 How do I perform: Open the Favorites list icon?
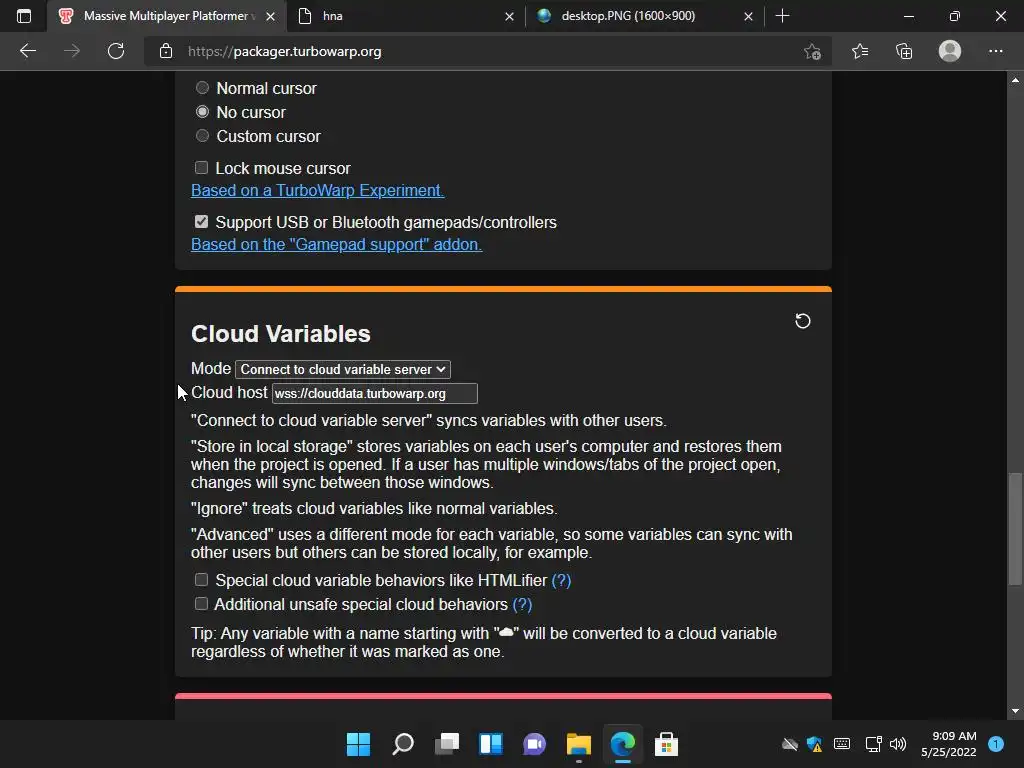(860, 51)
